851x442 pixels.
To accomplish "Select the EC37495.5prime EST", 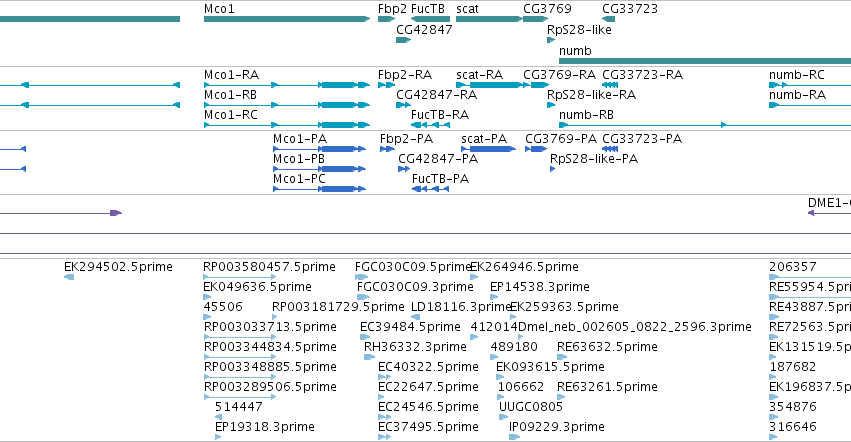I will [384, 437].
